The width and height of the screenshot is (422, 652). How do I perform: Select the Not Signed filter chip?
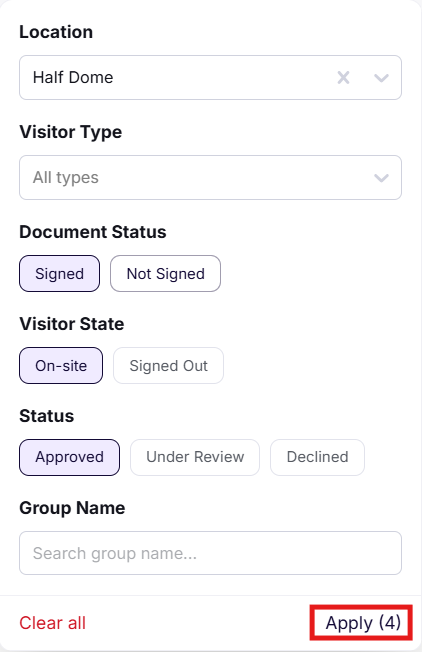165,274
